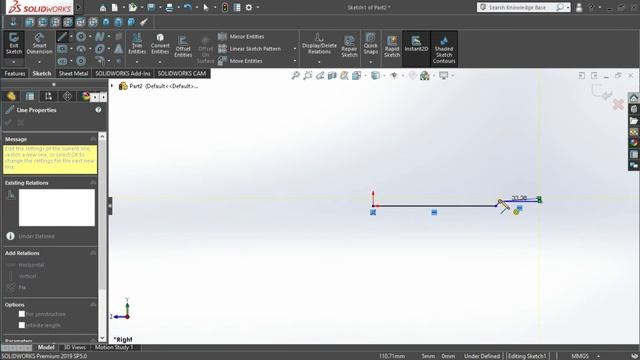Image resolution: width=640 pixels, height=360 pixels.
Task: Switch to the SOLIDWORKS Add-Ins tab
Action: [123, 73]
